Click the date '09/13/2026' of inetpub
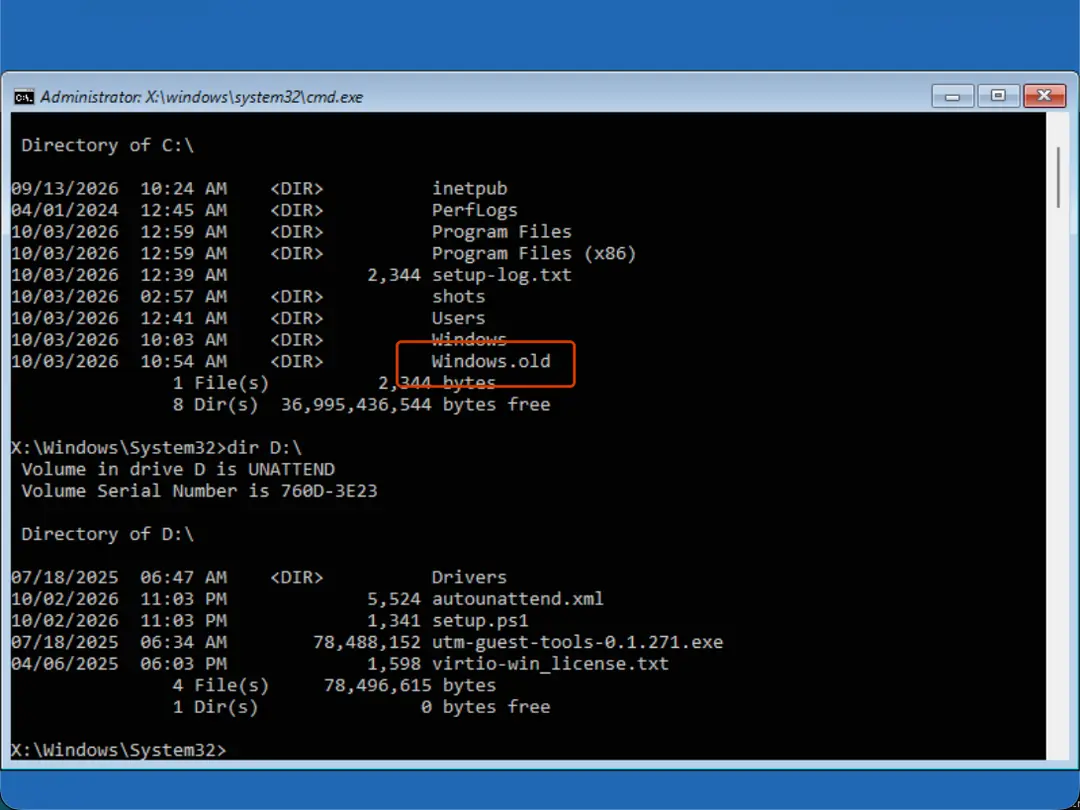Image resolution: width=1080 pixels, height=810 pixels. [x=65, y=189]
